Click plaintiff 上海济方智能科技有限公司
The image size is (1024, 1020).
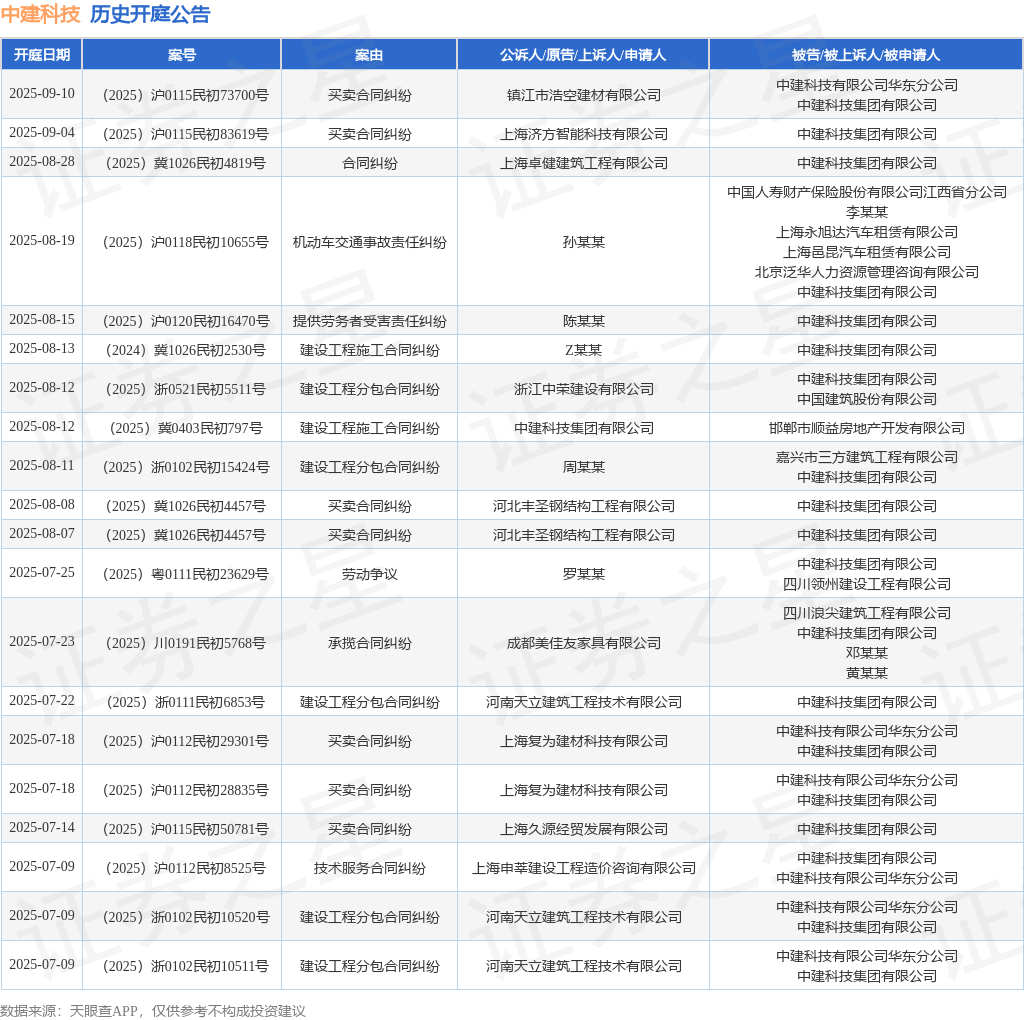584,135
